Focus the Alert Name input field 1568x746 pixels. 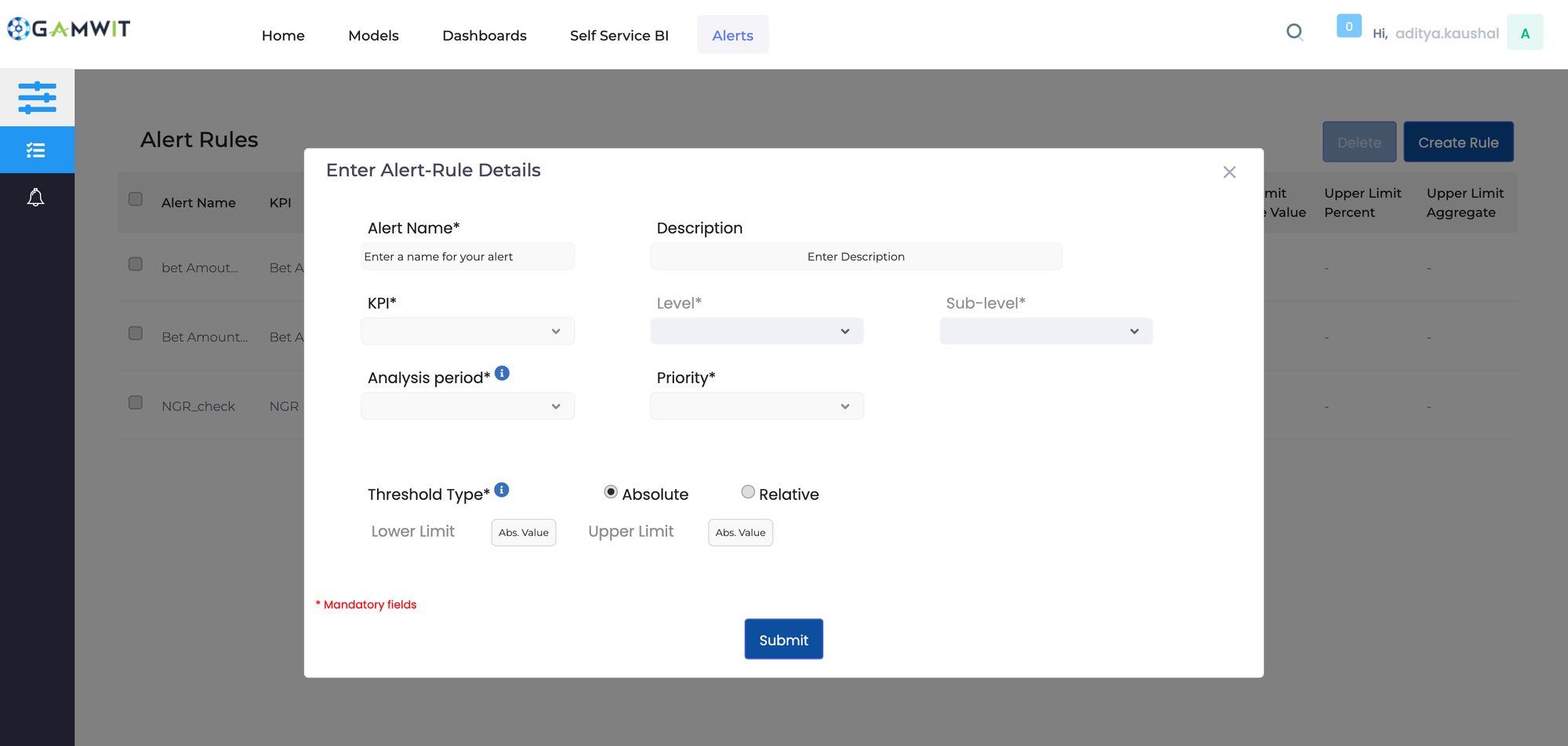coord(468,257)
